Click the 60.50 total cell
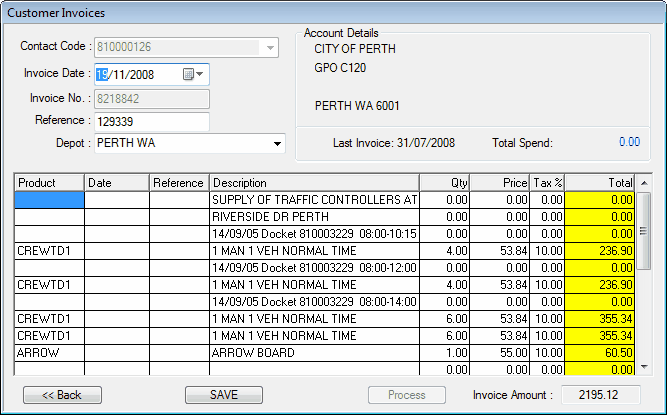Image resolution: width=667 pixels, height=415 pixels. (600, 353)
